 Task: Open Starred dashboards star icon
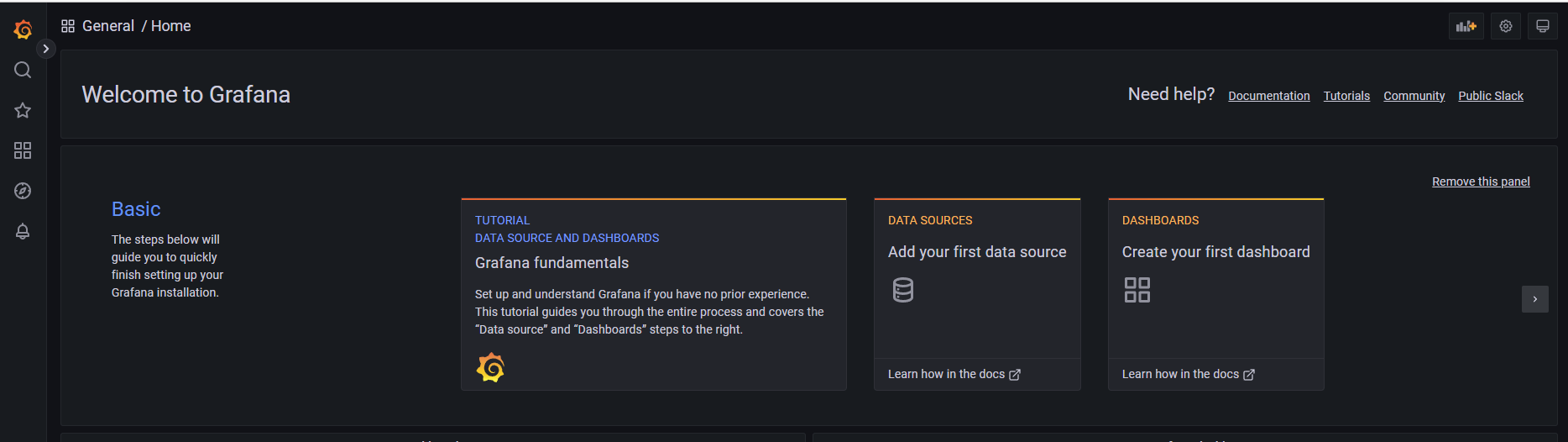pos(23,110)
